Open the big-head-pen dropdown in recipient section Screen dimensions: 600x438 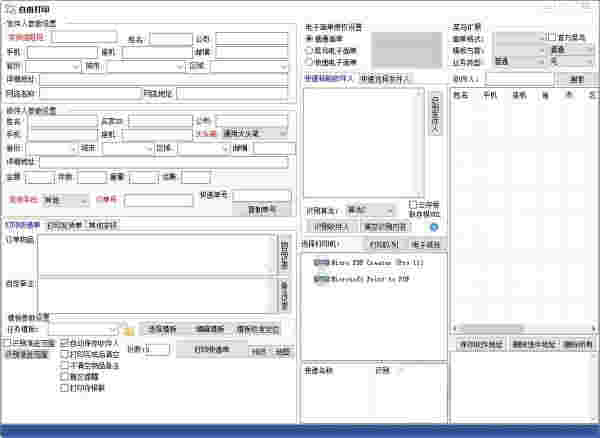coord(255,134)
